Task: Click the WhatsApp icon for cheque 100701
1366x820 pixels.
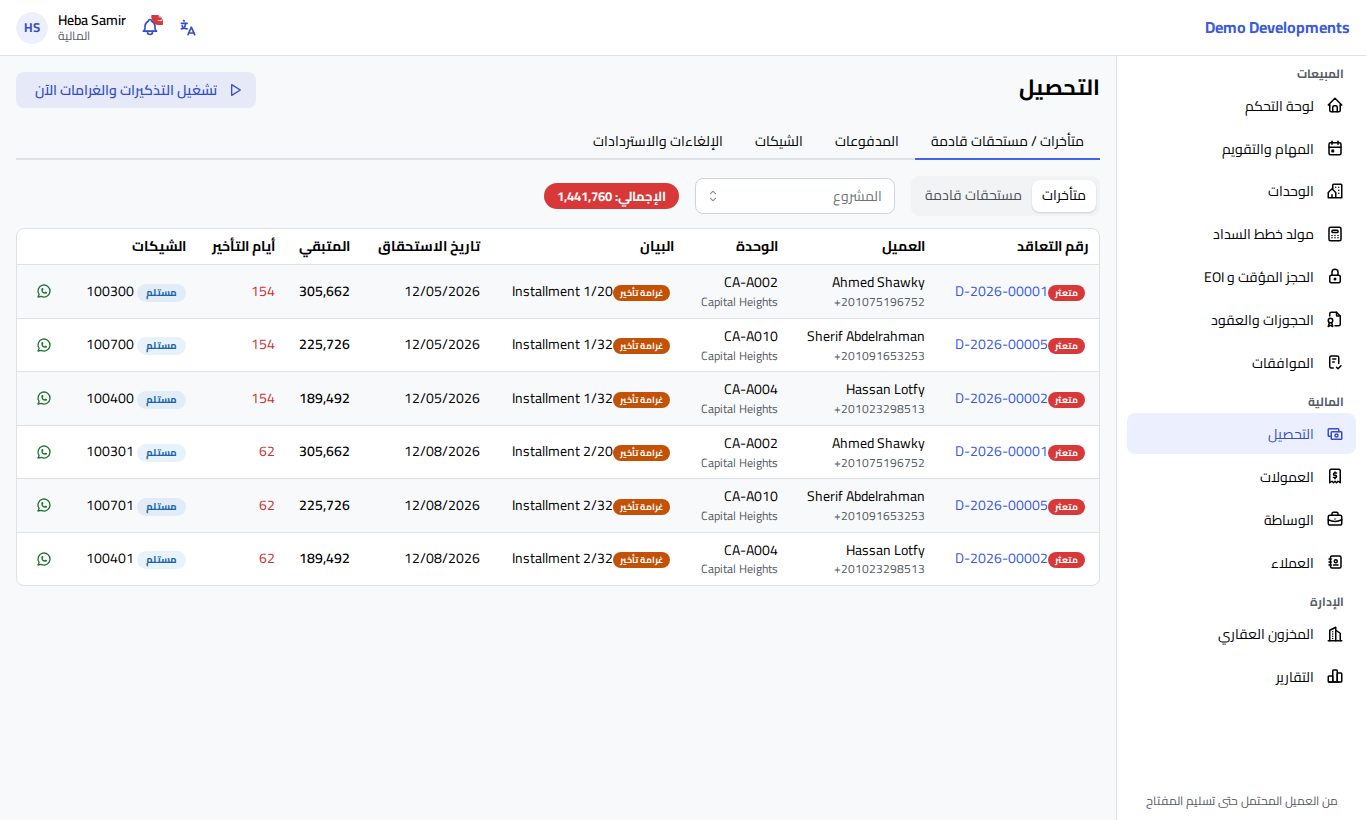Action: pyautogui.click(x=43, y=505)
